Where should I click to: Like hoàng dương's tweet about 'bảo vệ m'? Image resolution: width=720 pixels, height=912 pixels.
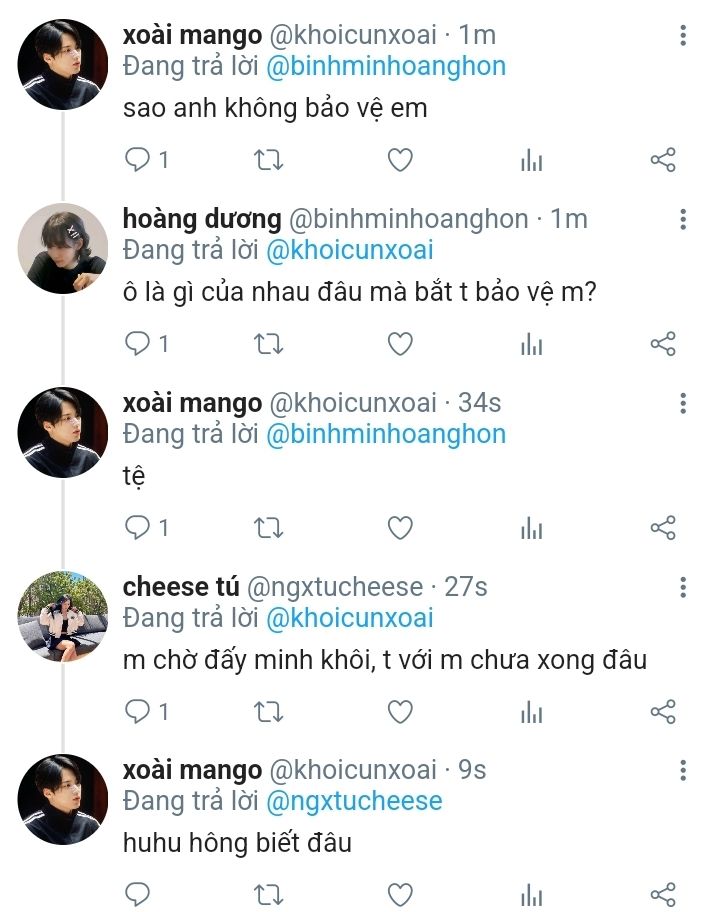click(400, 344)
